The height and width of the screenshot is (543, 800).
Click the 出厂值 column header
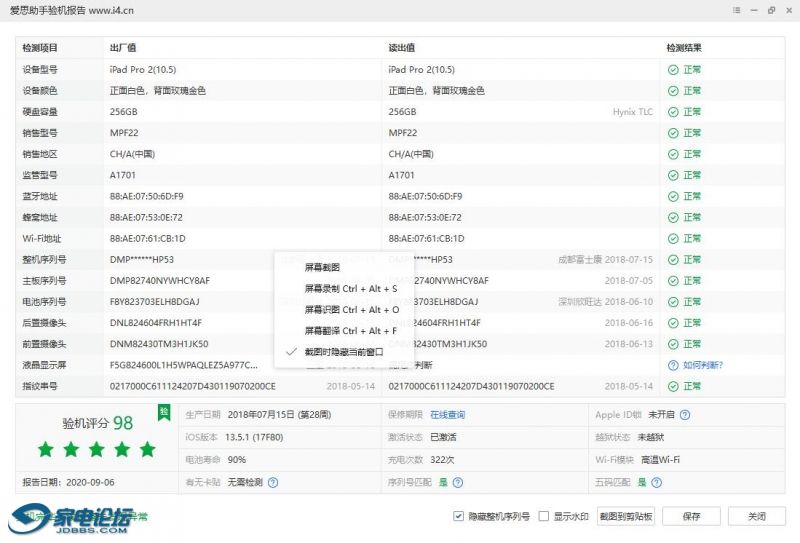pyautogui.click(x=122, y=48)
